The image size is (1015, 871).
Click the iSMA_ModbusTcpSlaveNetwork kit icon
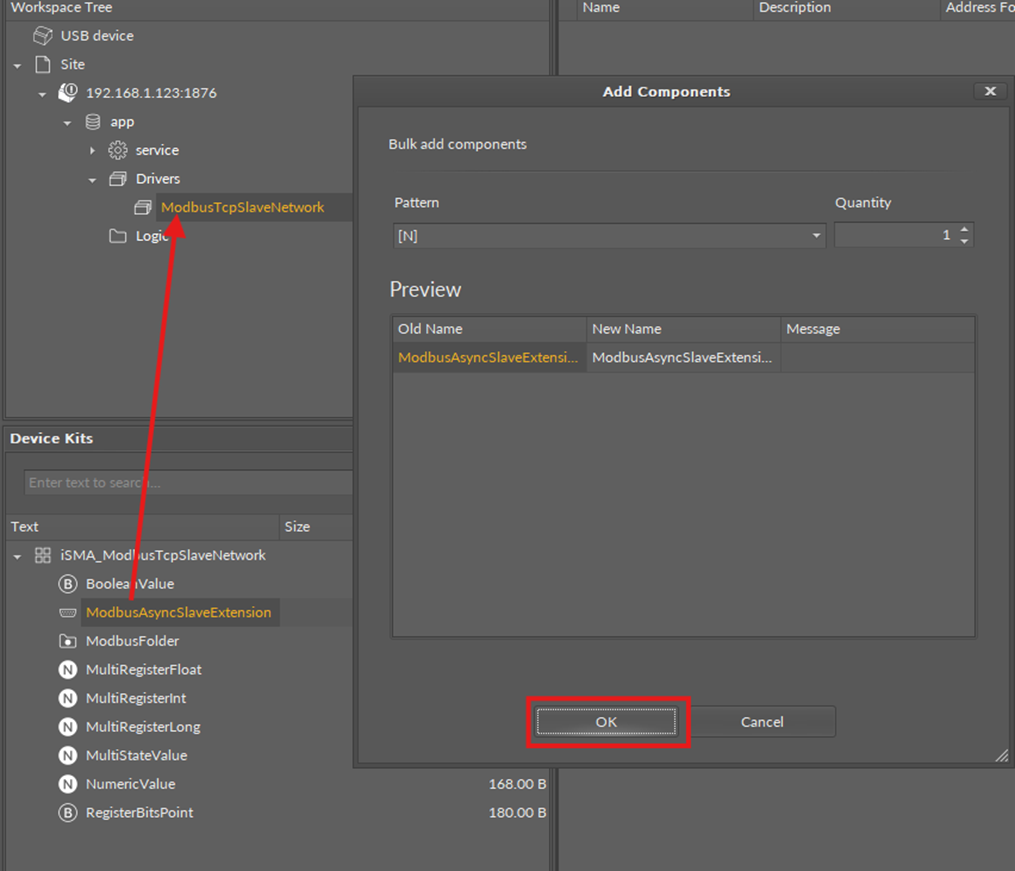pyautogui.click(x=43, y=555)
